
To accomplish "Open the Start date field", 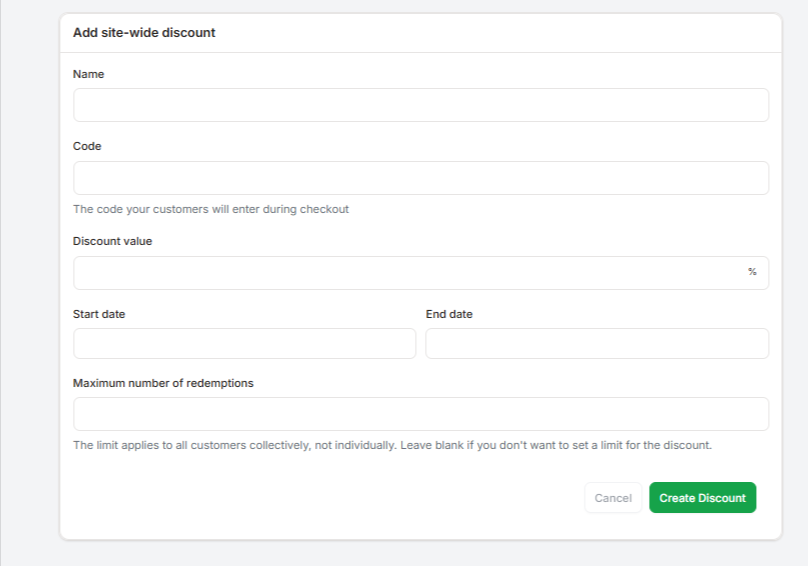I will coord(244,343).
